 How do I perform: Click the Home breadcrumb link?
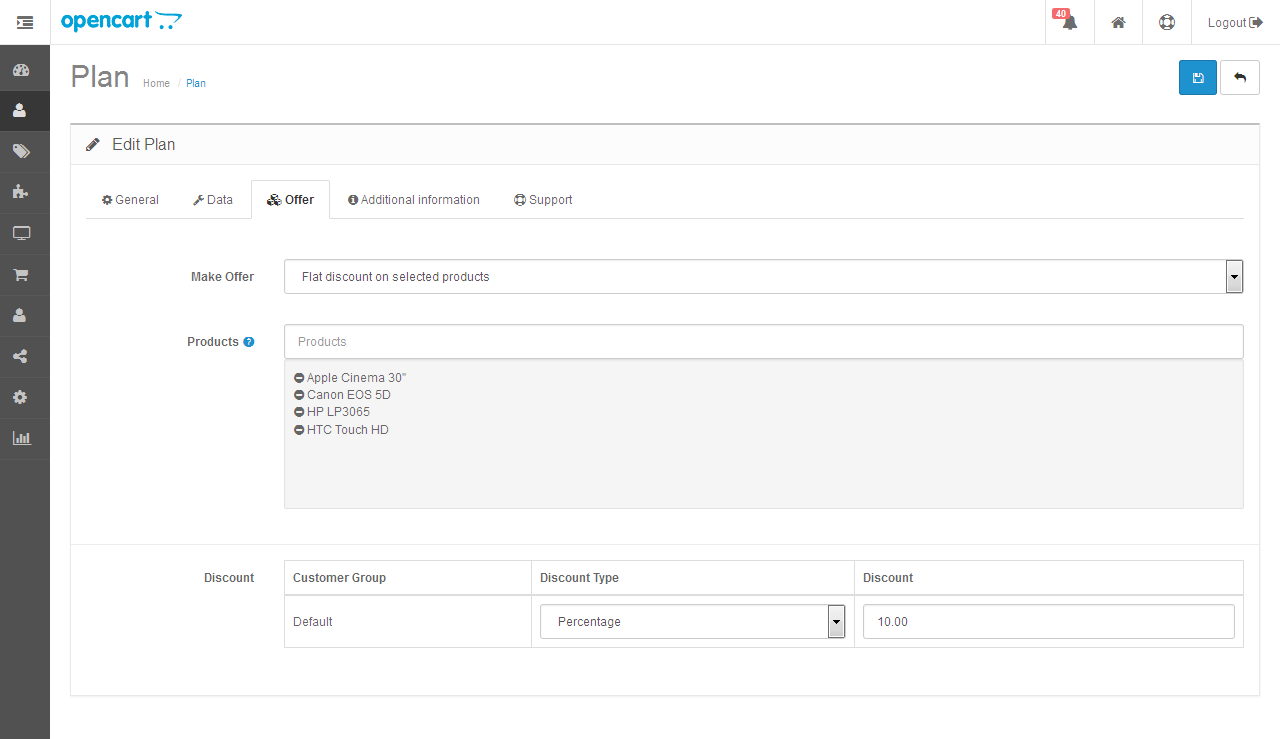click(156, 84)
